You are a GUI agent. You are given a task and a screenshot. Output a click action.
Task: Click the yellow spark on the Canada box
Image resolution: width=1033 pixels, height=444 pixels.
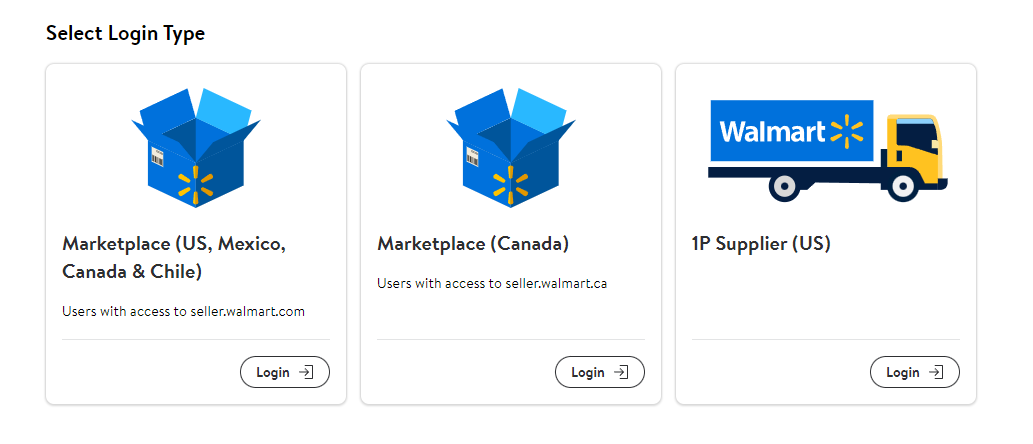512,183
